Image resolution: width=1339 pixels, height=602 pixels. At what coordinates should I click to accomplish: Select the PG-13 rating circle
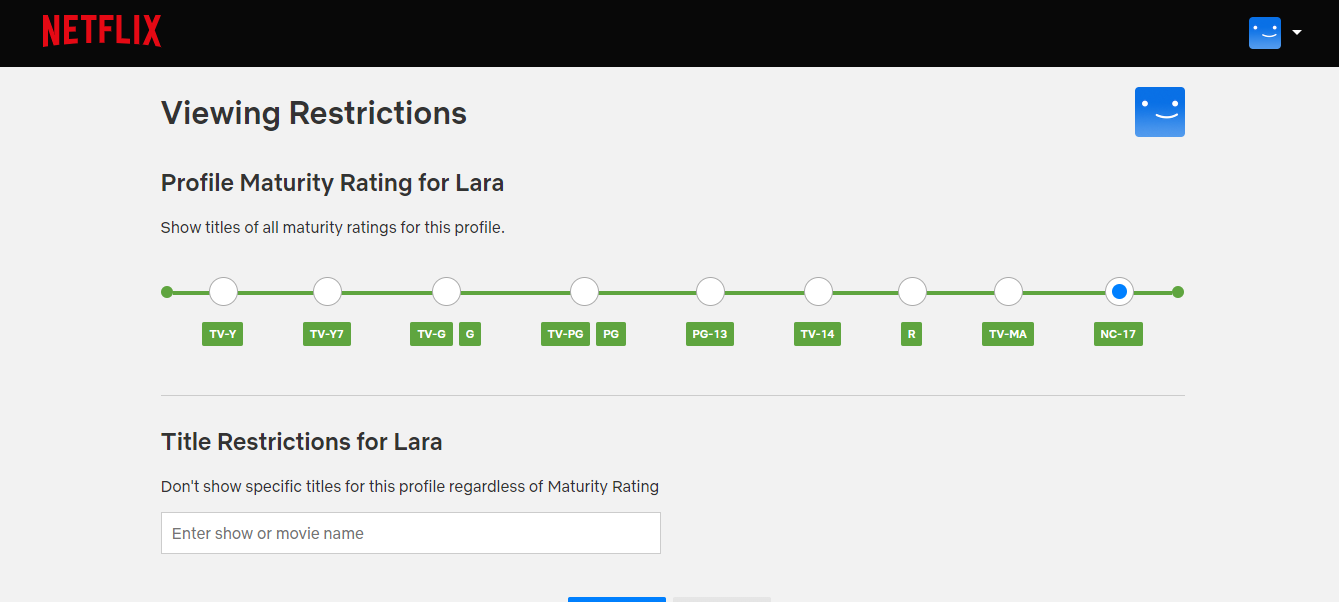point(710,292)
